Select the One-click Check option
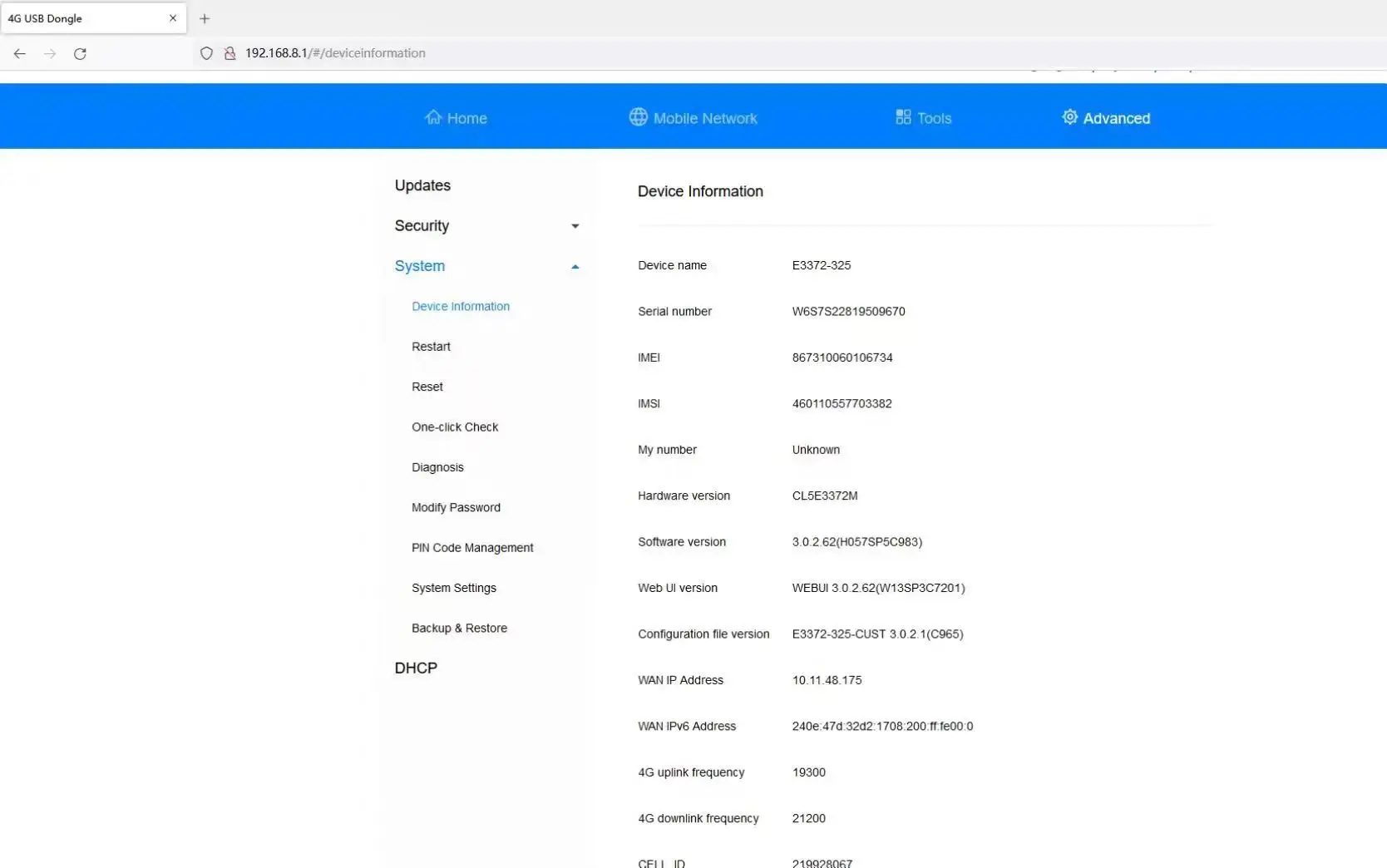This screenshot has height=868, width=1387. click(x=455, y=427)
